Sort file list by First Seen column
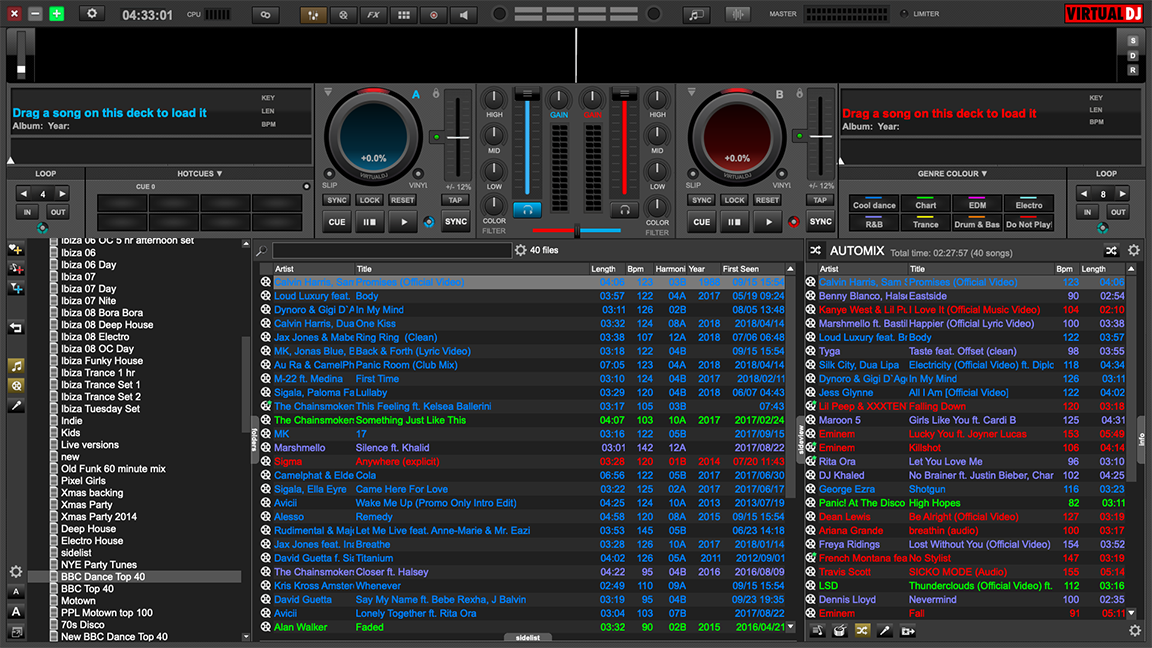This screenshot has width=1152, height=648. coord(751,269)
